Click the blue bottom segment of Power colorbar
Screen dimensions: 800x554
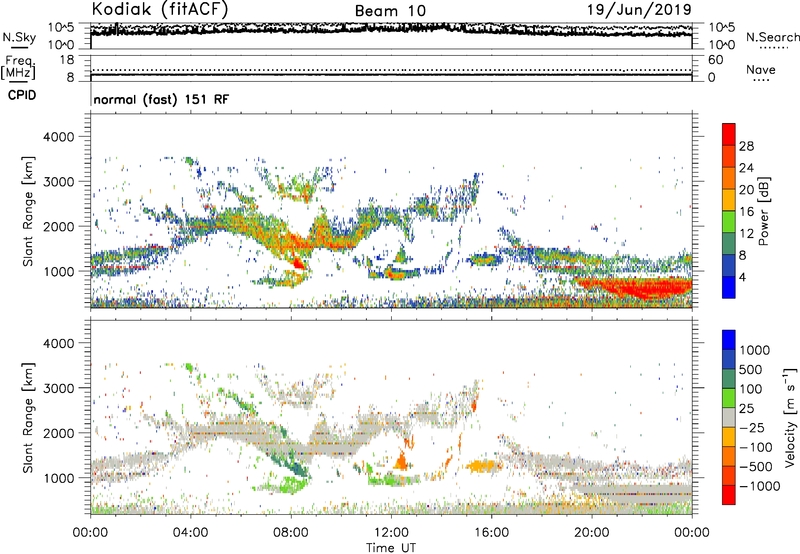729,287
